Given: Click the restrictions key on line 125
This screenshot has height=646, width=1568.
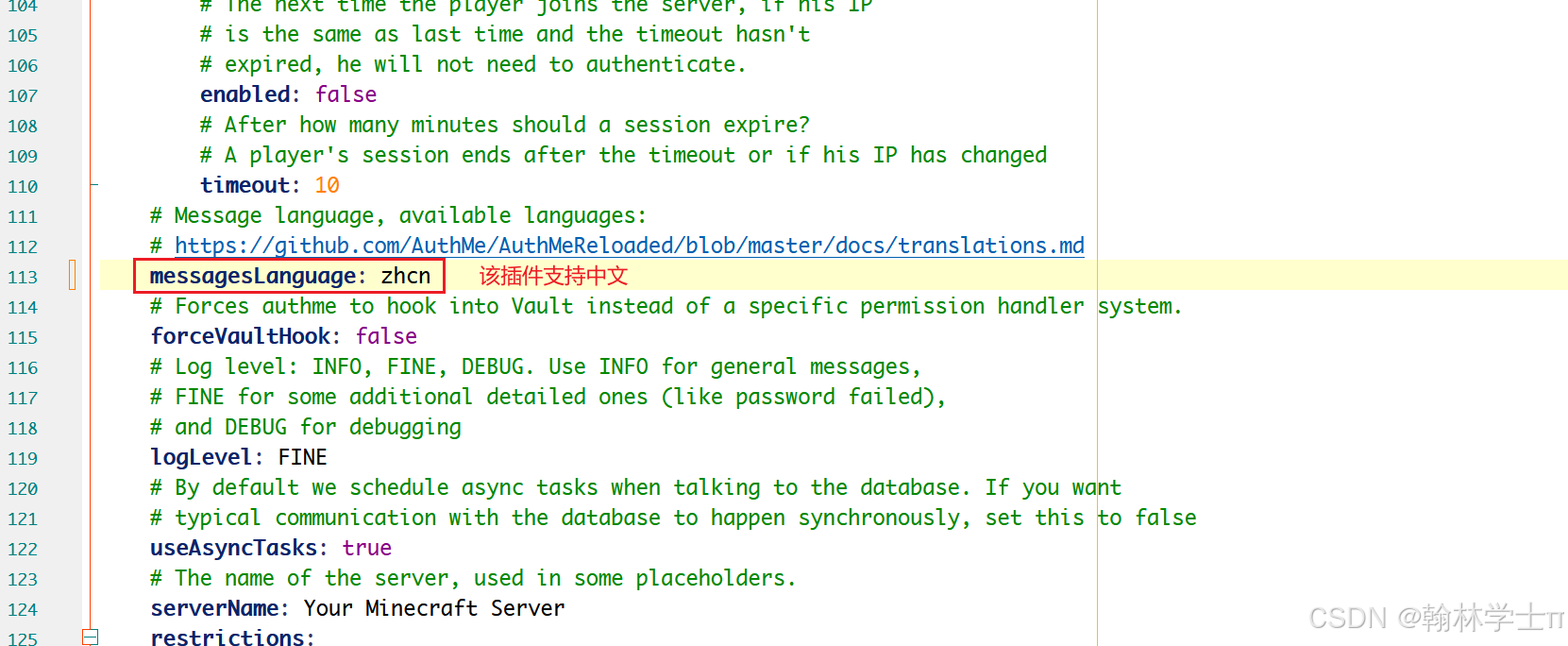Looking at the screenshot, I should 228,637.
